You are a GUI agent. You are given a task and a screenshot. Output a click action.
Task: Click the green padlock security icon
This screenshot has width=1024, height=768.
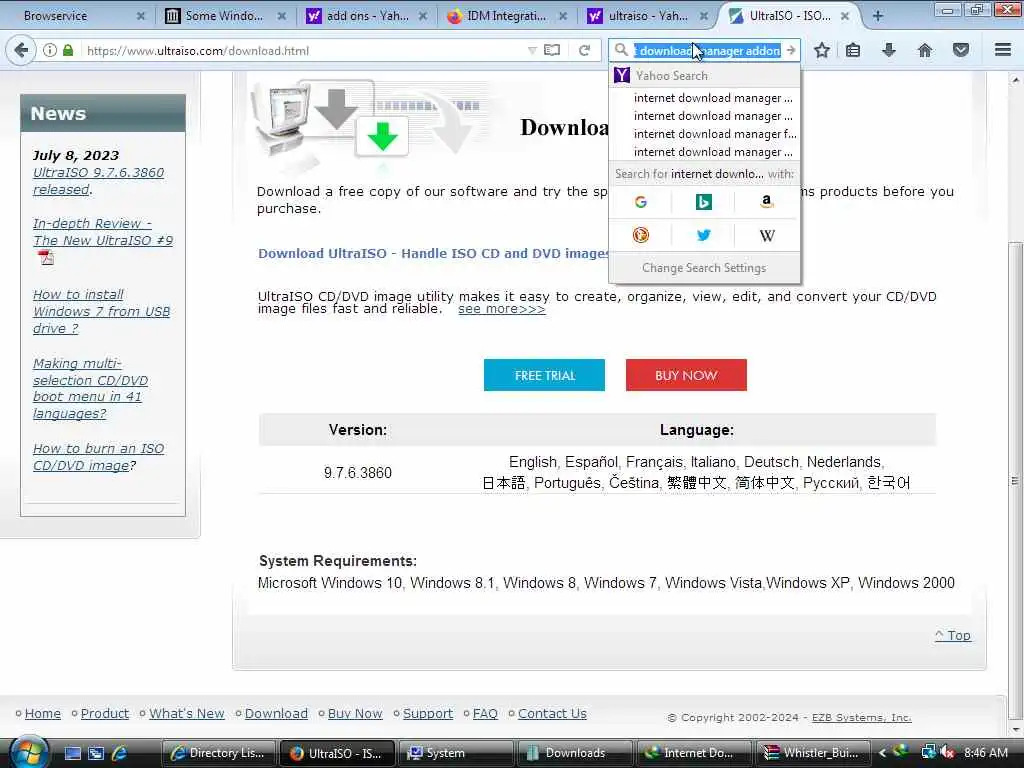pos(68,50)
